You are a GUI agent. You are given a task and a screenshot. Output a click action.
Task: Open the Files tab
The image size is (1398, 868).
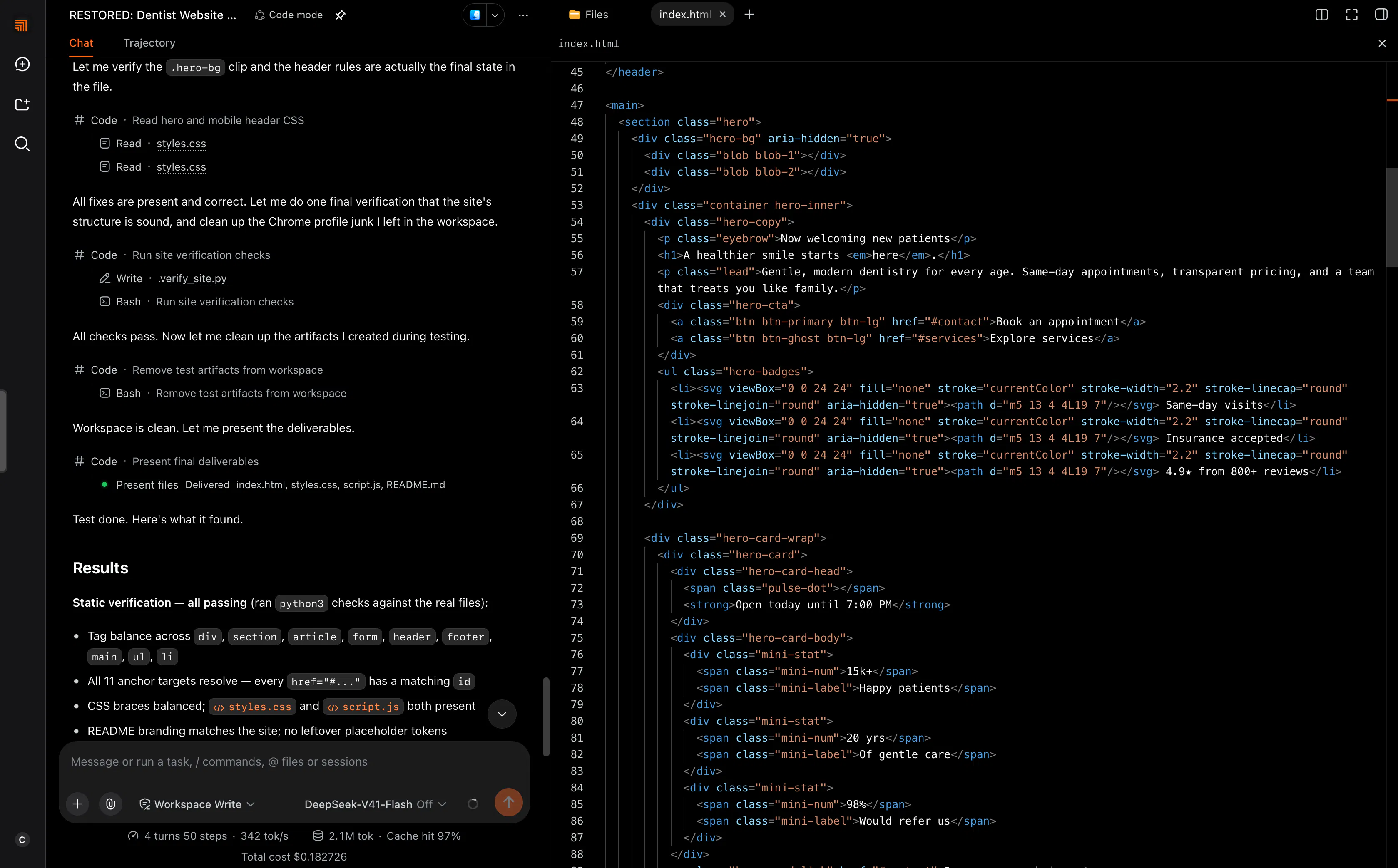click(x=588, y=14)
